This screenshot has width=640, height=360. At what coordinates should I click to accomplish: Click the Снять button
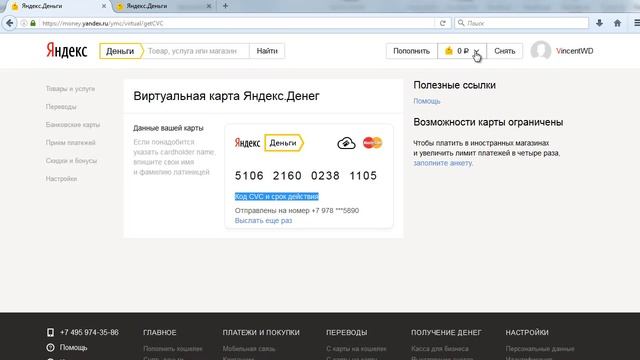[x=504, y=51]
